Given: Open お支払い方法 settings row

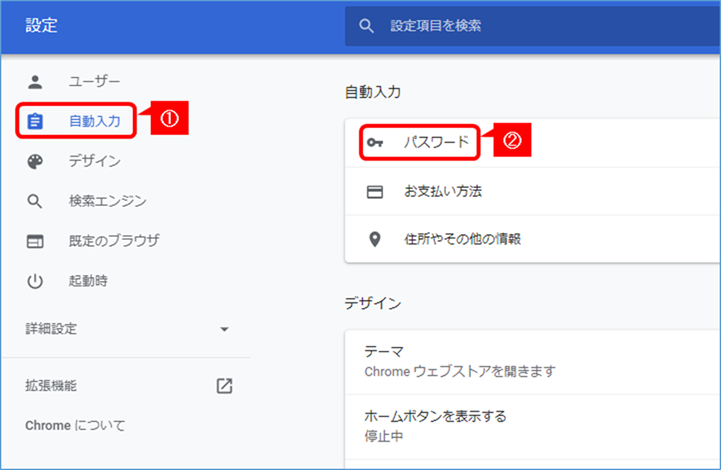Looking at the screenshot, I should (x=532, y=191).
